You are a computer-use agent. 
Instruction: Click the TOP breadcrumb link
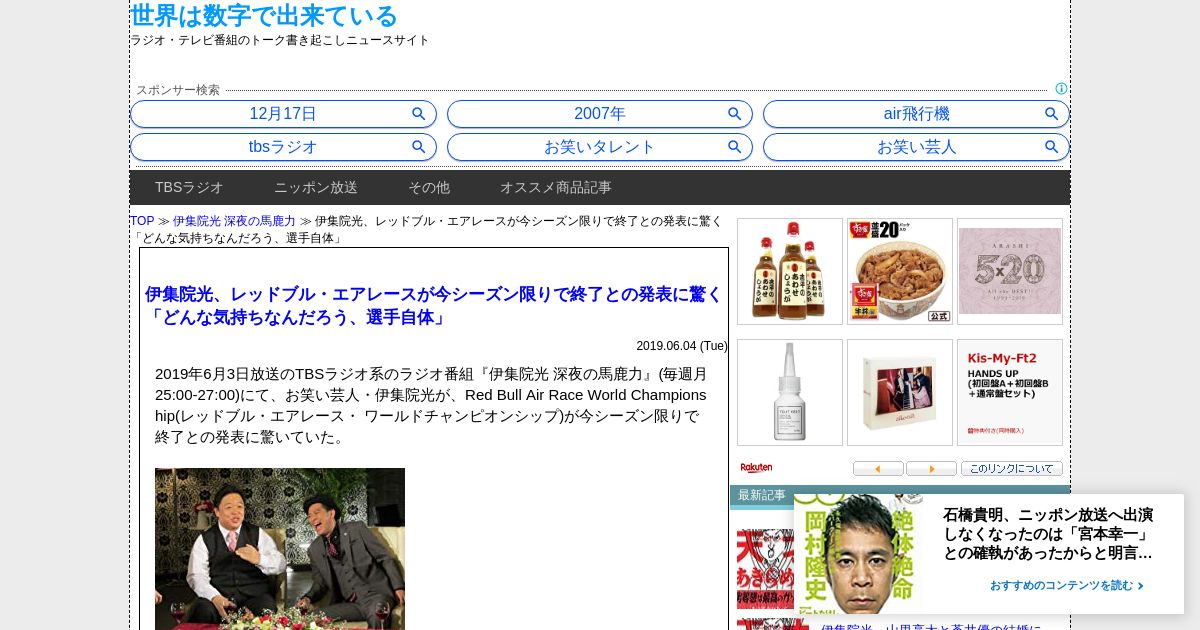142,221
